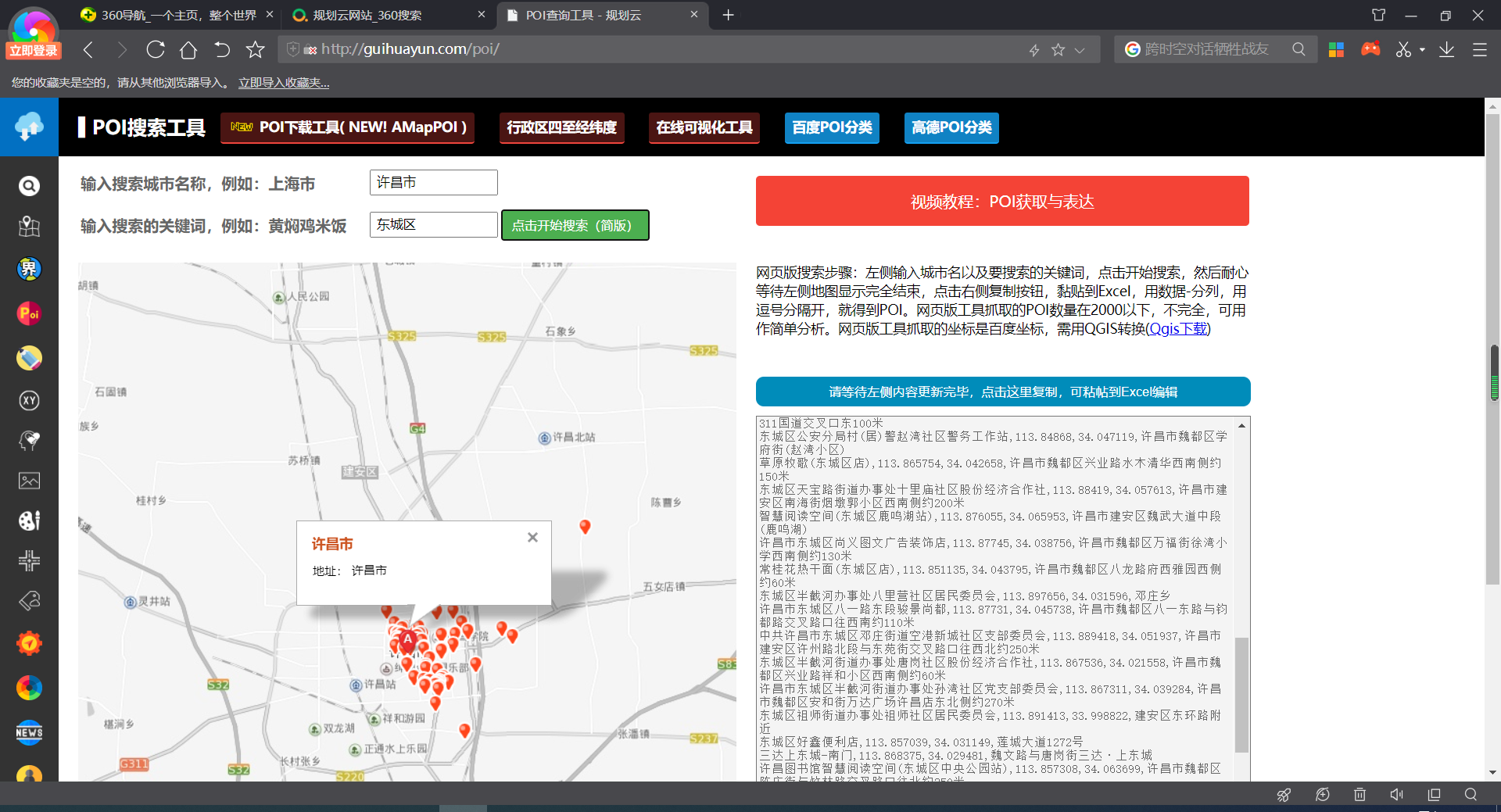
Task: Click the magnifier search icon in left sidebar
Action: tap(29, 186)
